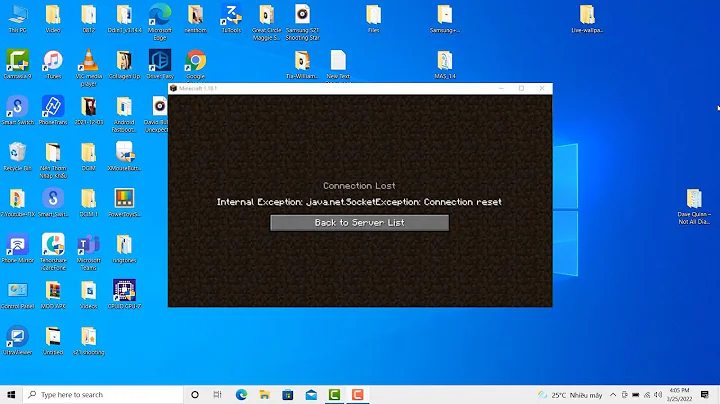The width and height of the screenshot is (720, 404).
Task: Select the Tia-William... folder on the desktop
Action: click(302, 64)
